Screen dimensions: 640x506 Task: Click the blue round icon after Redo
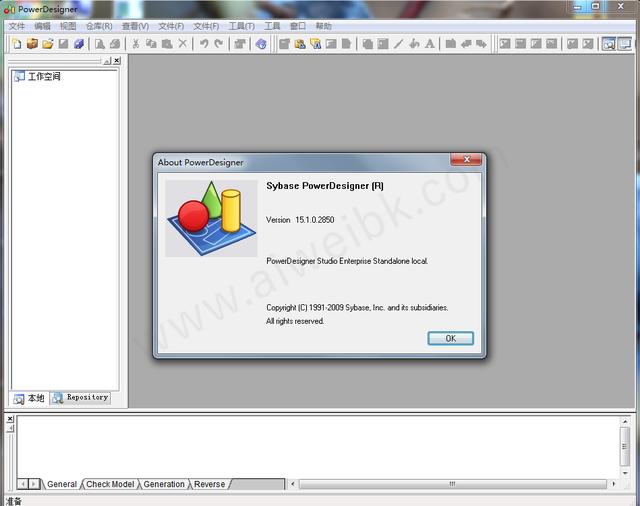tap(261, 44)
